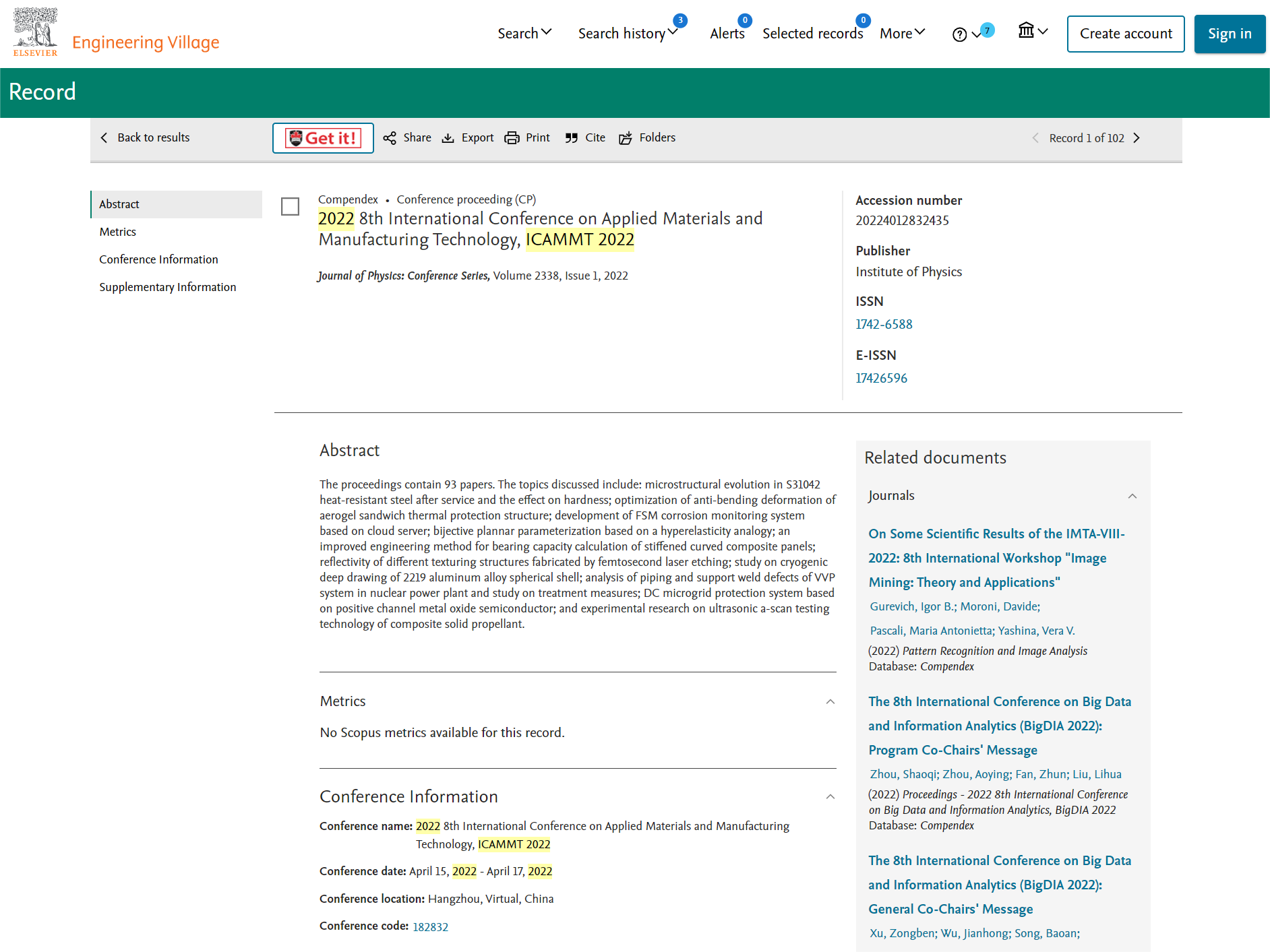Collapse the Metrics section
The image size is (1270, 952).
click(x=830, y=701)
